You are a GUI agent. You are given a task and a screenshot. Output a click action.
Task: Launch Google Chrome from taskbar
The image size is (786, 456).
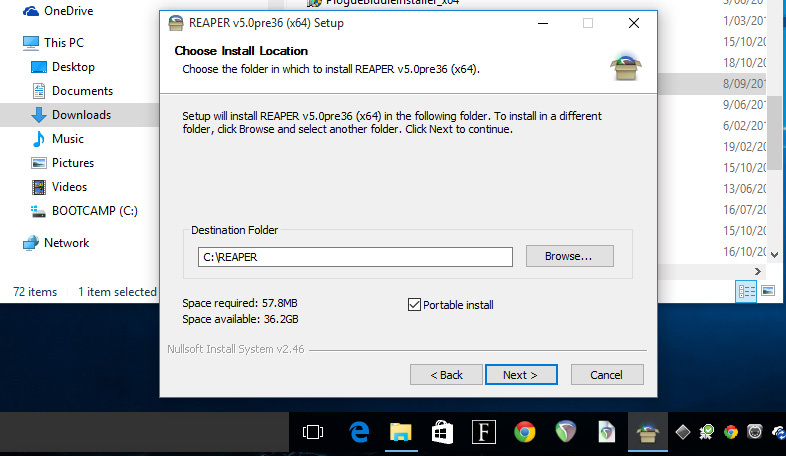525,432
